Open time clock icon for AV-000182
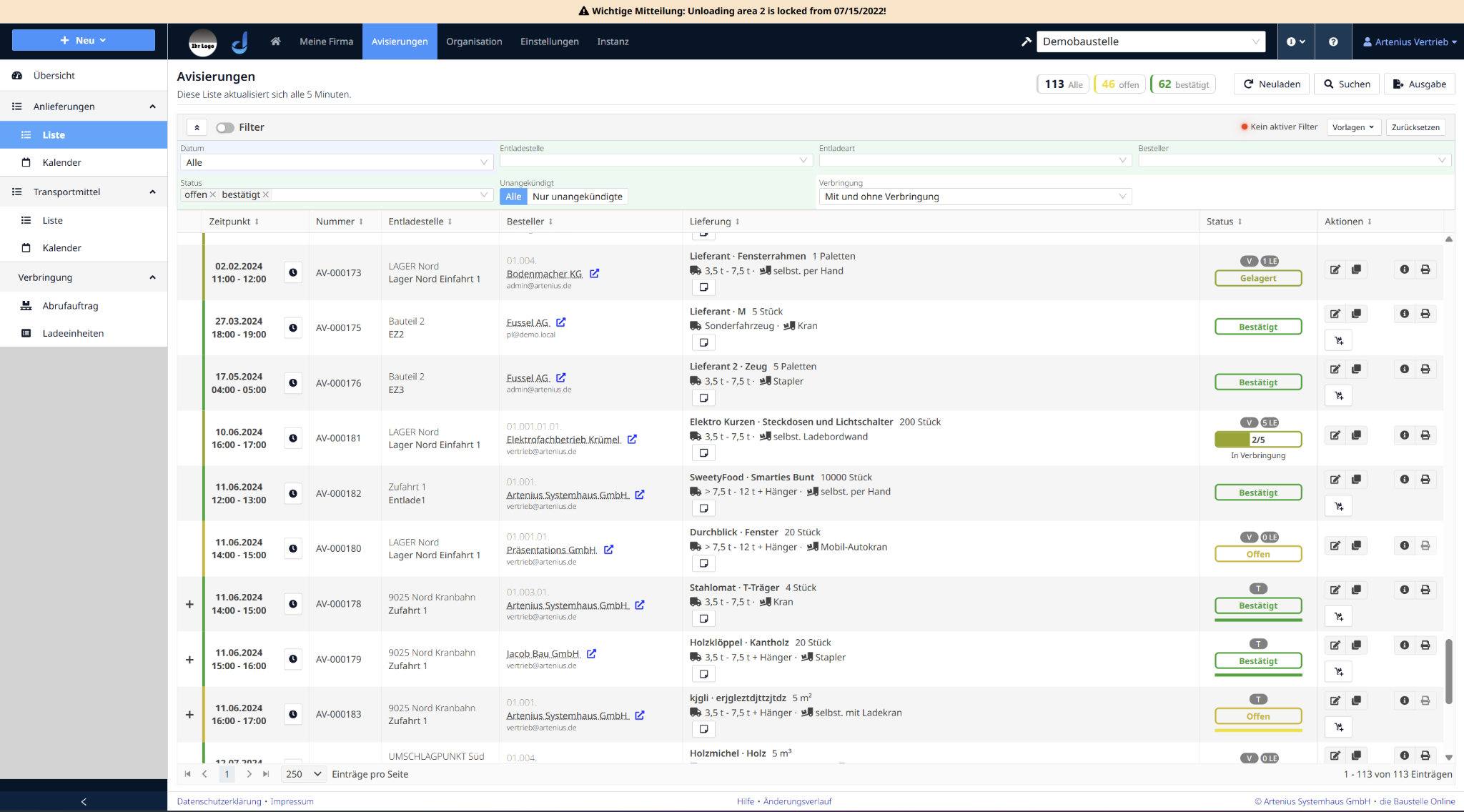Screen dimensions: 1464x812 (x=293, y=493)
